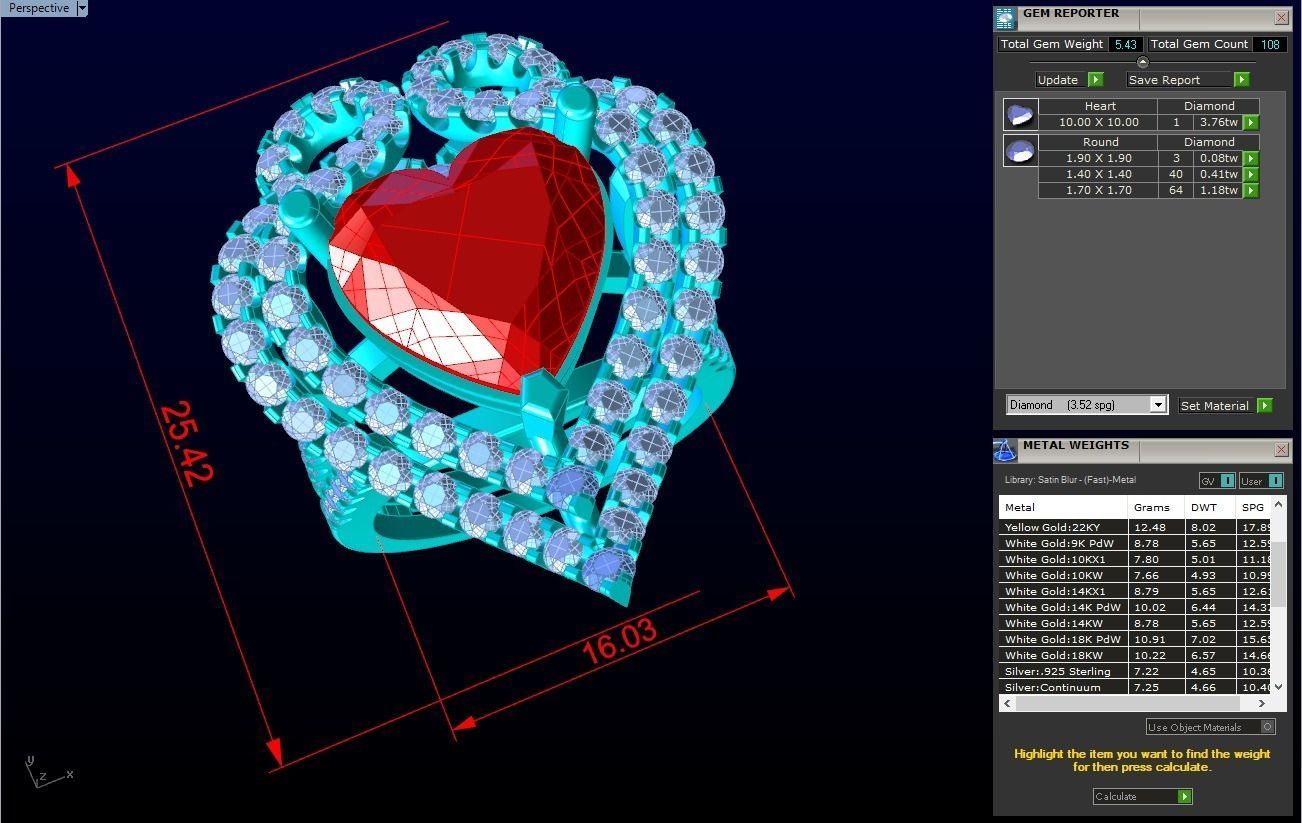Click the 1.70 X 1.70 size cell
Screen dimensions: 1302x823
[x=1098, y=190]
